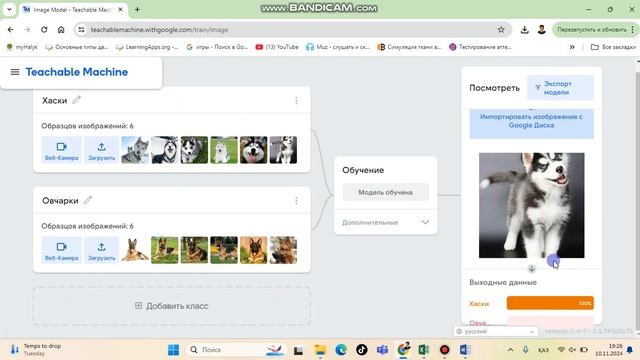This screenshot has width=640, height=360.
Task: Open File Explorer from the taskbar
Action: pyautogui.click(x=320, y=350)
